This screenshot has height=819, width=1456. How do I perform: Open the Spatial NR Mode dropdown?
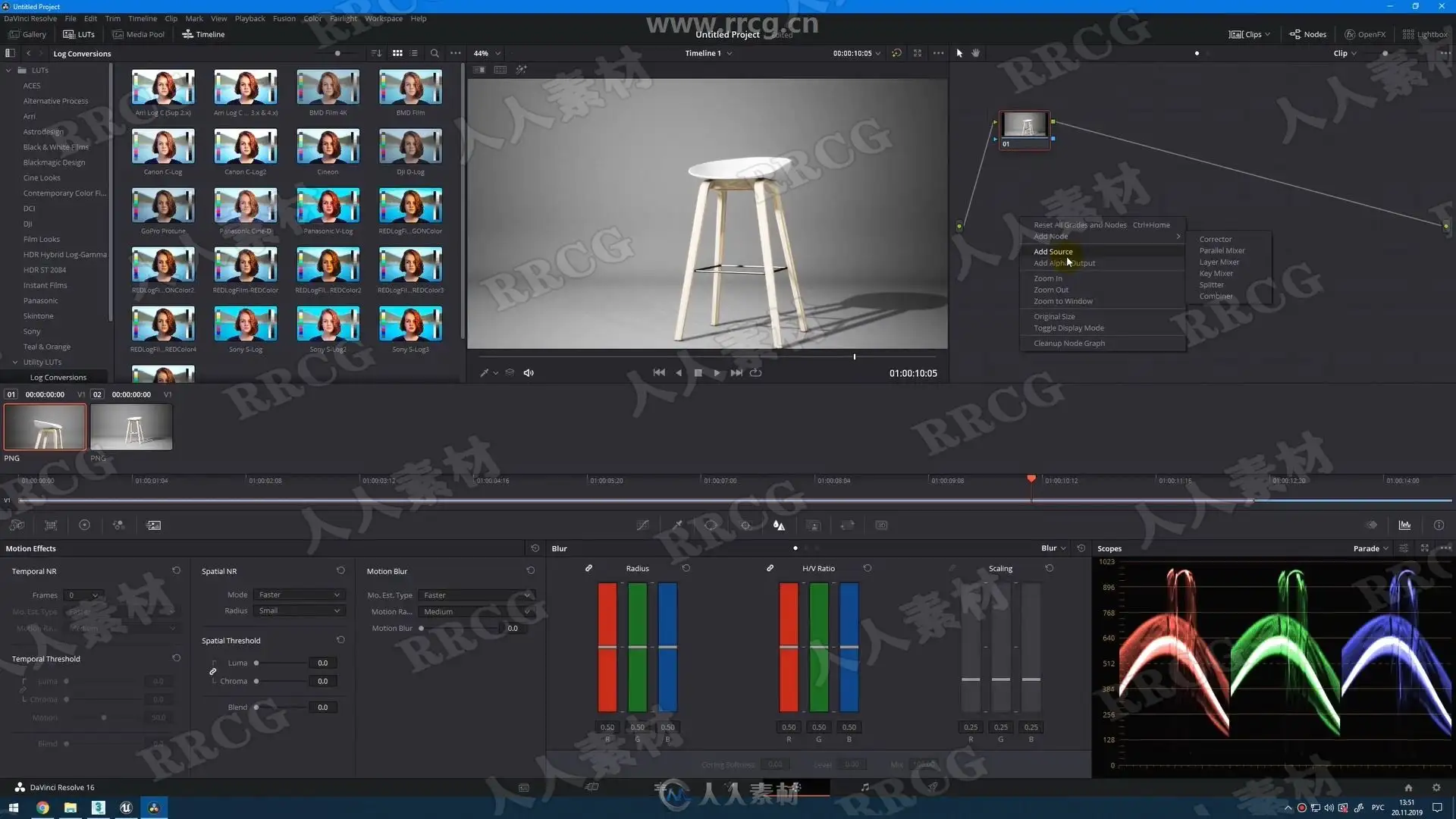pyautogui.click(x=299, y=595)
